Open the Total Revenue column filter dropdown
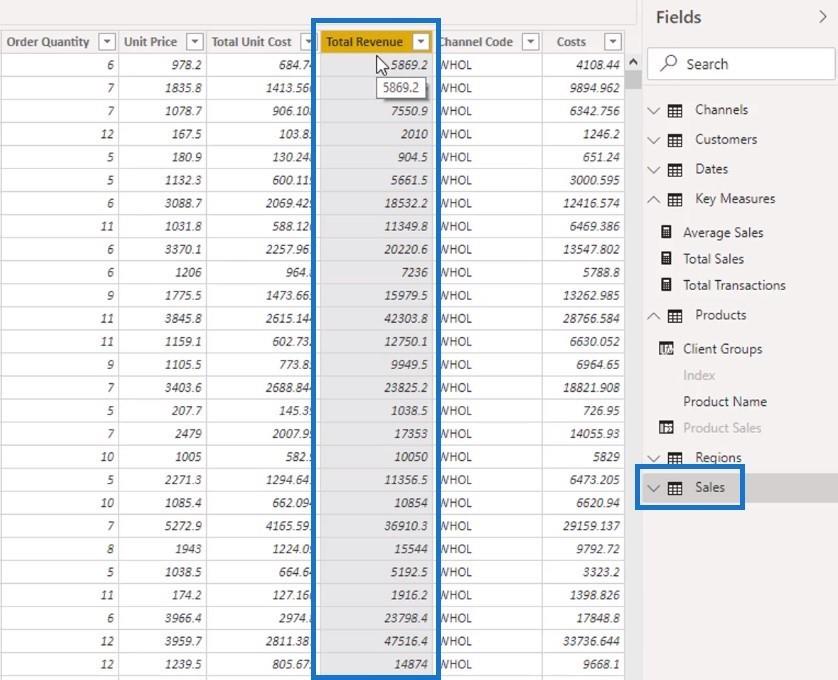This screenshot has width=838, height=680. 421,42
